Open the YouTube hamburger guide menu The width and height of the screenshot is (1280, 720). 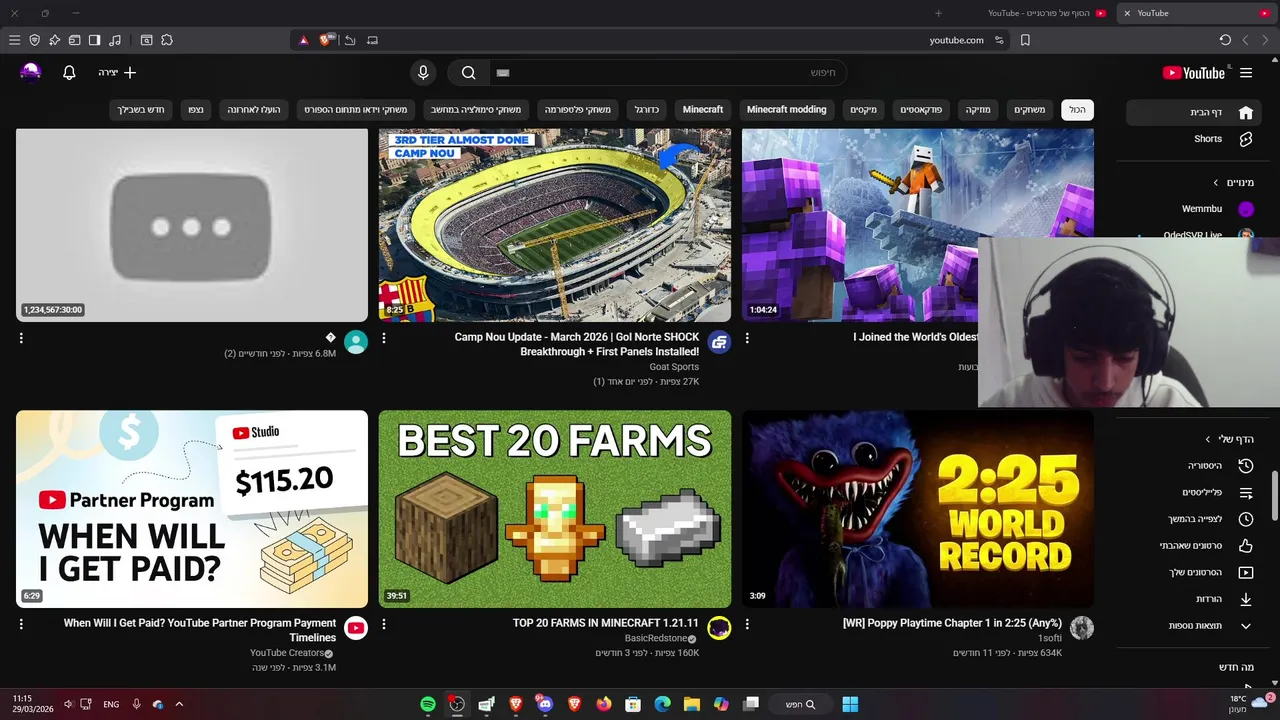point(1246,73)
